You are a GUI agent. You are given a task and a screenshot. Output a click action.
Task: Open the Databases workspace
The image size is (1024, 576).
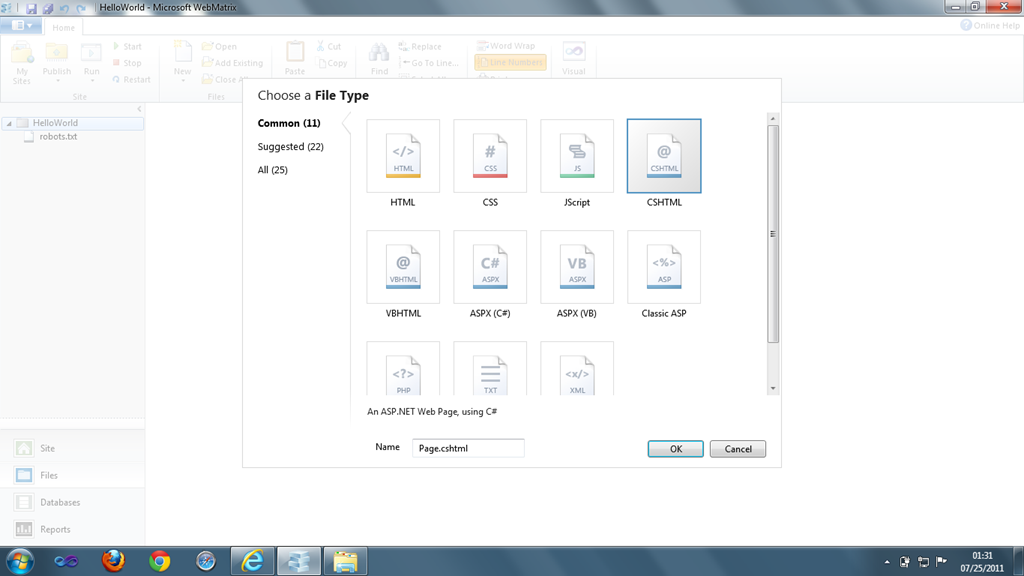(72, 502)
